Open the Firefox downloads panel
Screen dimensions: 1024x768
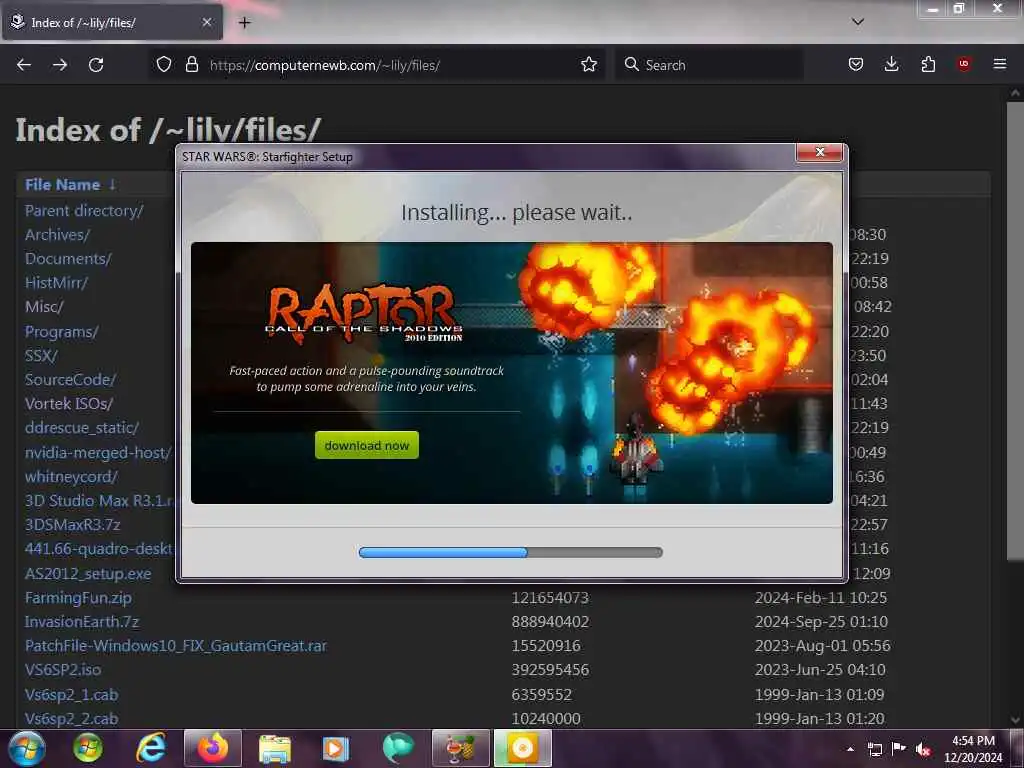click(x=891, y=65)
